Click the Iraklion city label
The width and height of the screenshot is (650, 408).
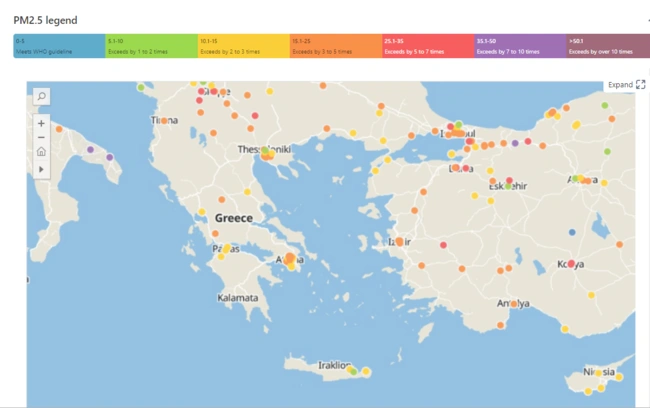(x=334, y=365)
